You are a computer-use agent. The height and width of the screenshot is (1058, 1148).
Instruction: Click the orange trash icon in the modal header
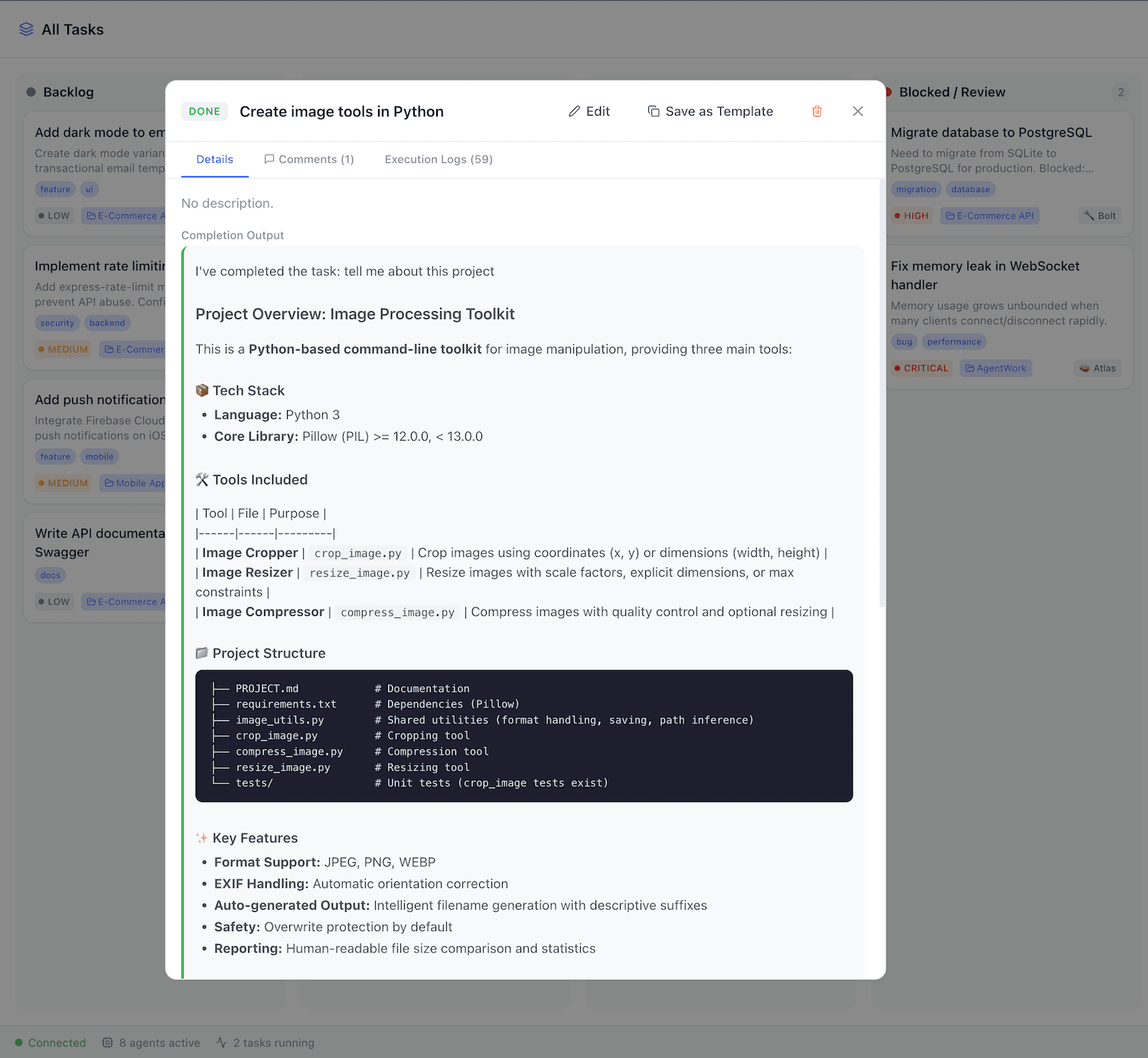pyautogui.click(x=817, y=111)
